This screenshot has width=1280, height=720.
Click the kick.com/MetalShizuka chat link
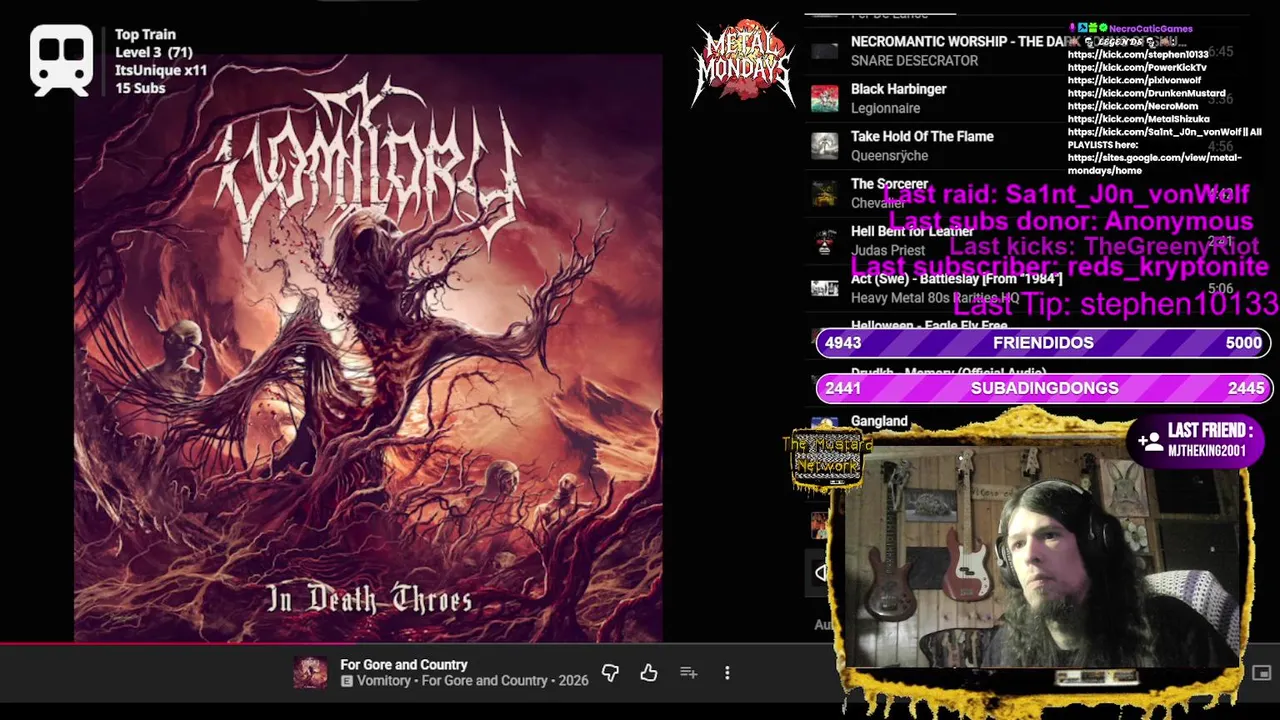pos(1138,119)
